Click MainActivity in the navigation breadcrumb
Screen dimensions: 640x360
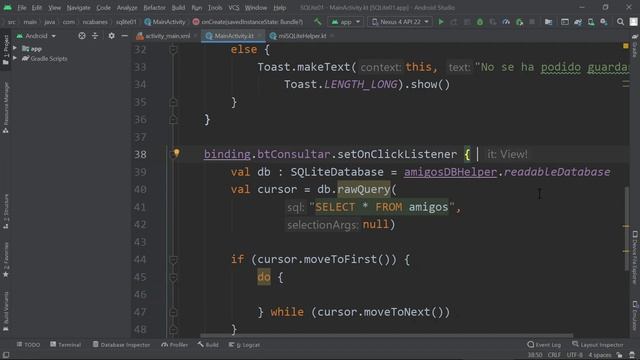coord(165,22)
